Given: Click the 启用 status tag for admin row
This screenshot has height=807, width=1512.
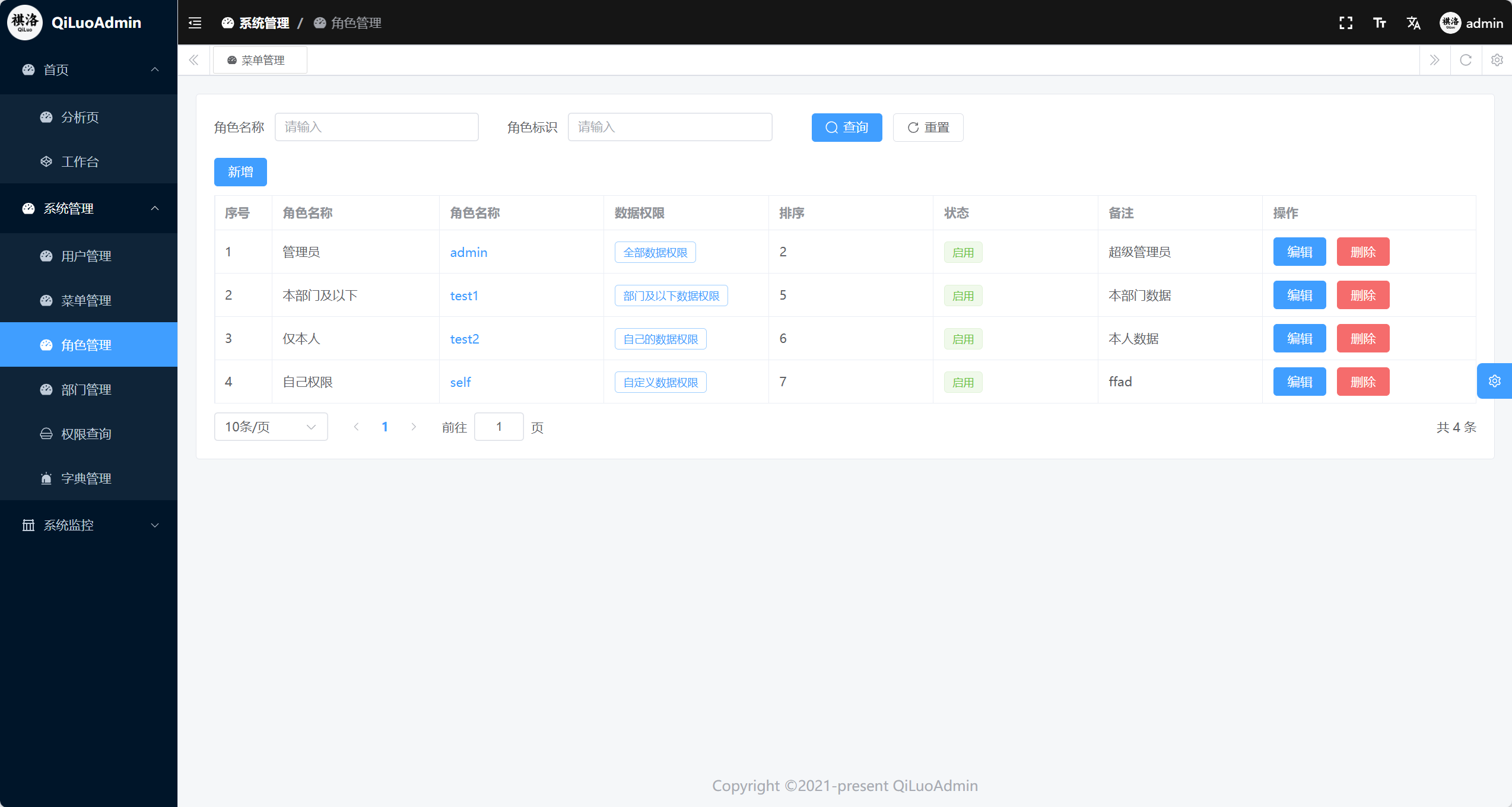Looking at the screenshot, I should point(963,252).
